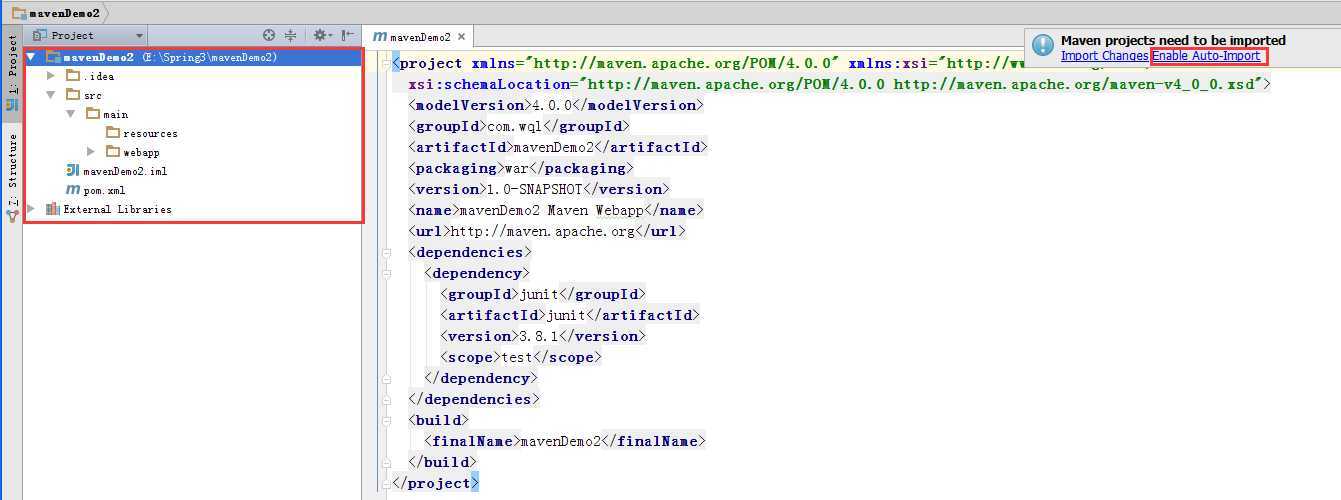Click the mavenDemo2 module icon in tree

point(53,57)
